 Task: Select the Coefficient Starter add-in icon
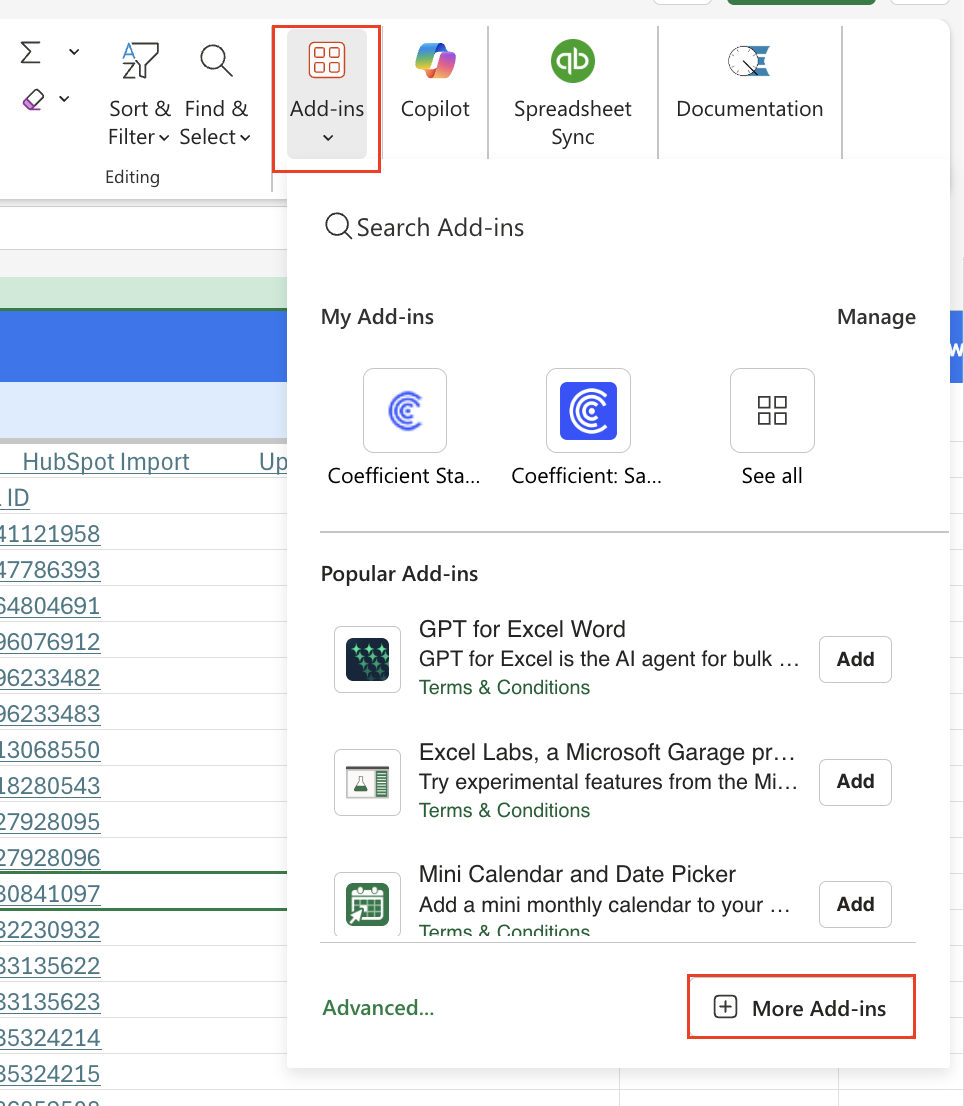click(x=405, y=411)
